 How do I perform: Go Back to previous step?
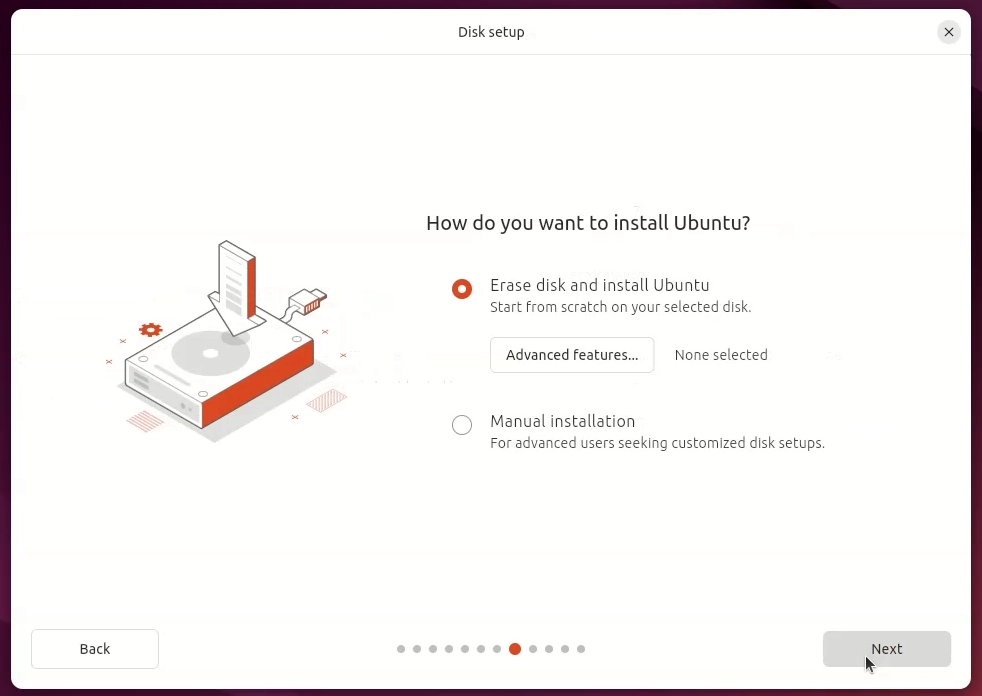(95, 649)
